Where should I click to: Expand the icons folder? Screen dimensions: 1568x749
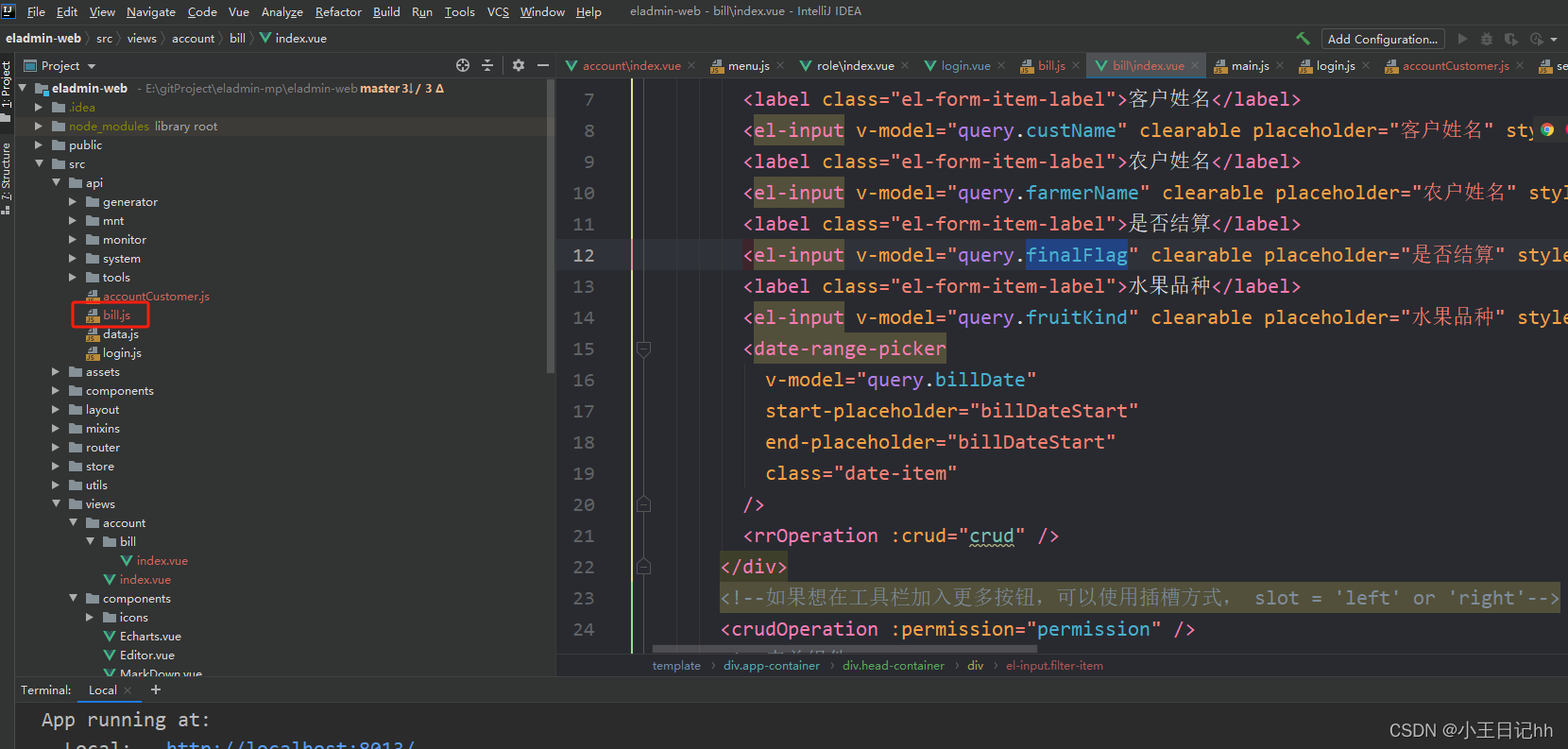tap(90, 617)
